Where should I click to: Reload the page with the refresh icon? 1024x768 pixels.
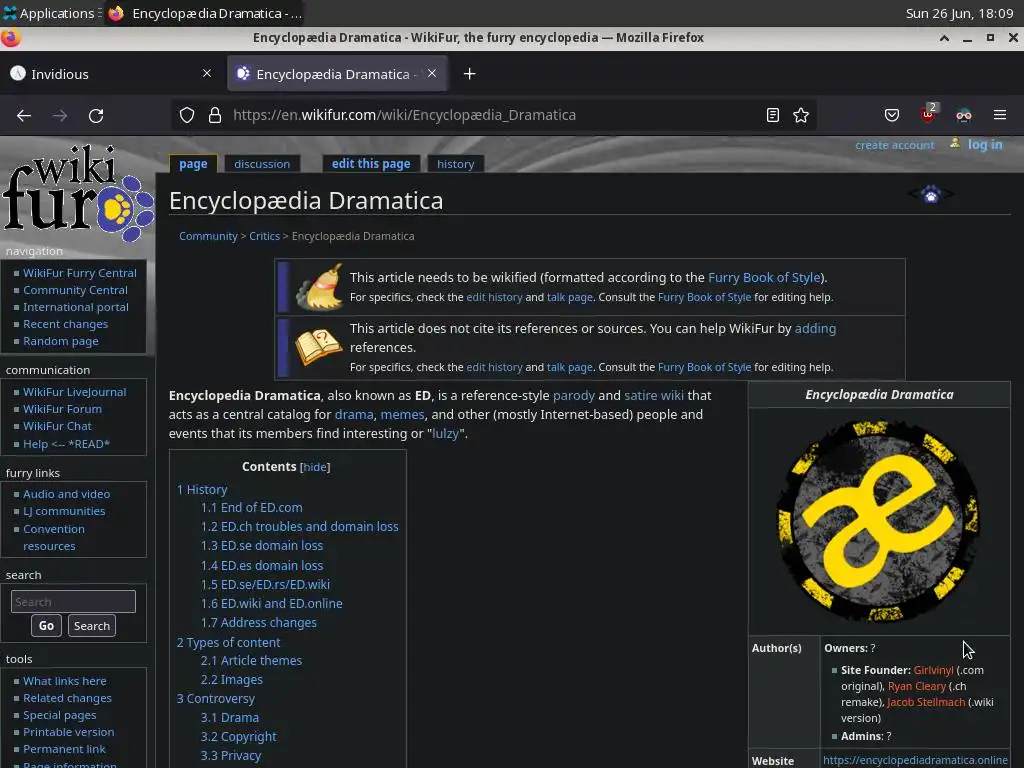(x=96, y=116)
